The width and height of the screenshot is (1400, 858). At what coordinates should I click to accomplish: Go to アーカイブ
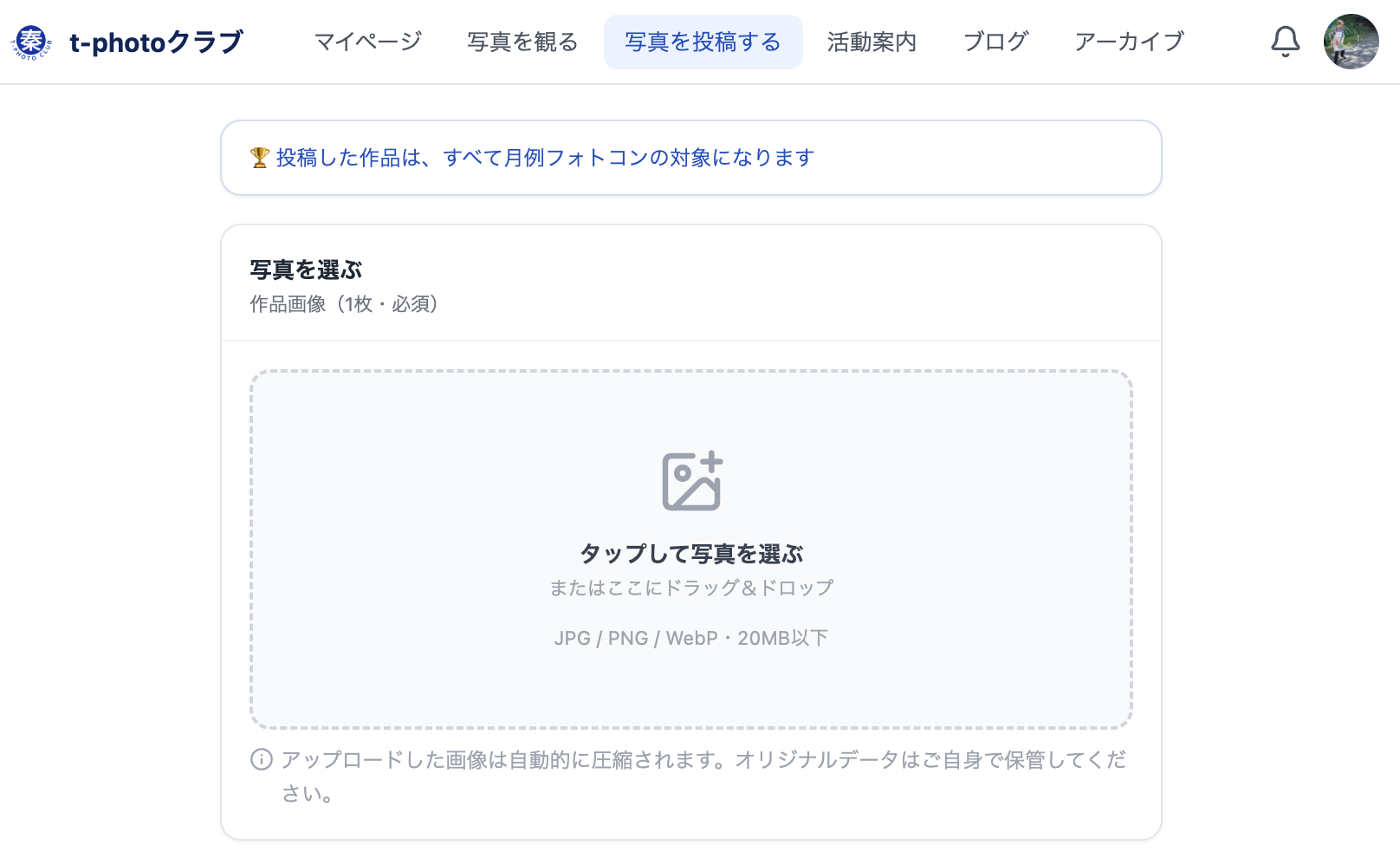click(x=1129, y=42)
